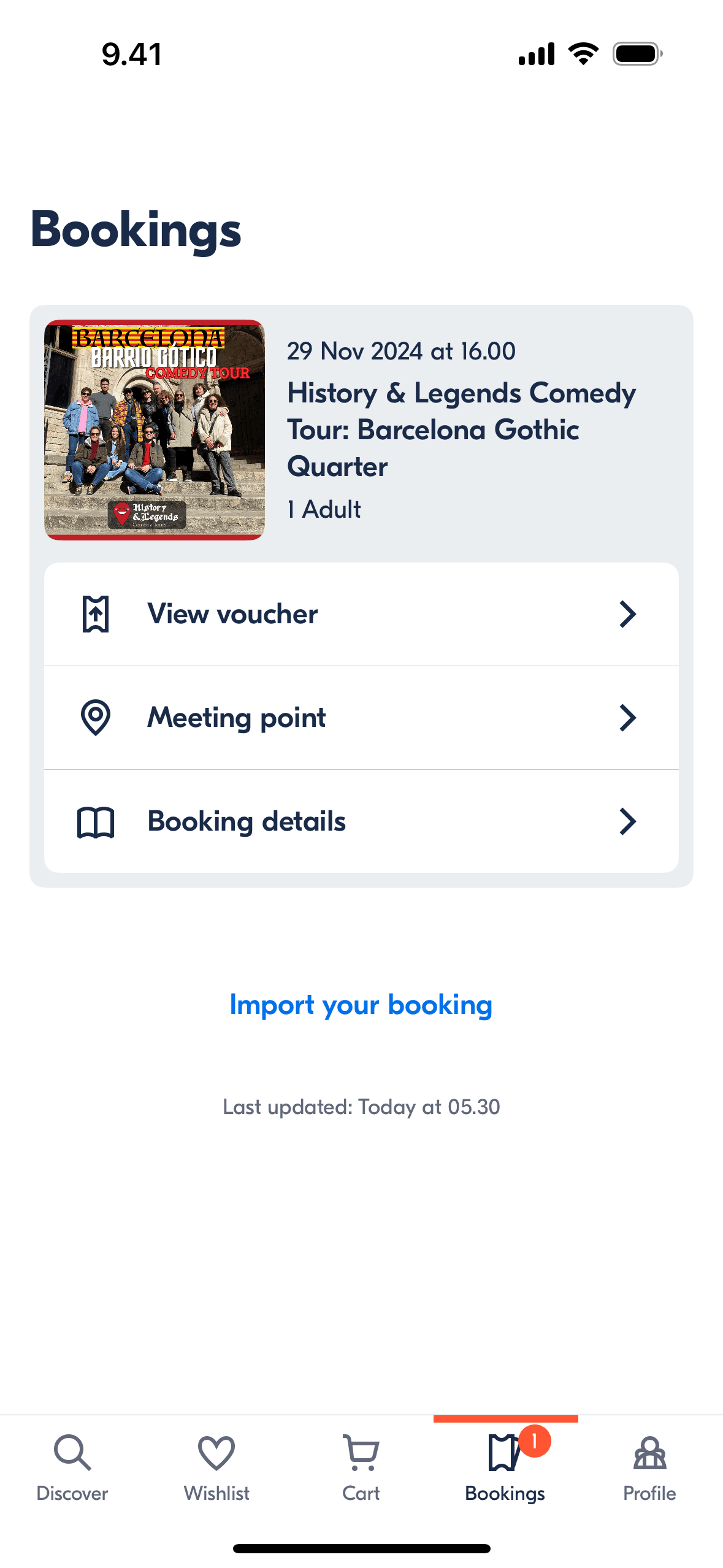Open View voucher chevron arrow
Screen dimensions: 723x1568
coord(627,614)
